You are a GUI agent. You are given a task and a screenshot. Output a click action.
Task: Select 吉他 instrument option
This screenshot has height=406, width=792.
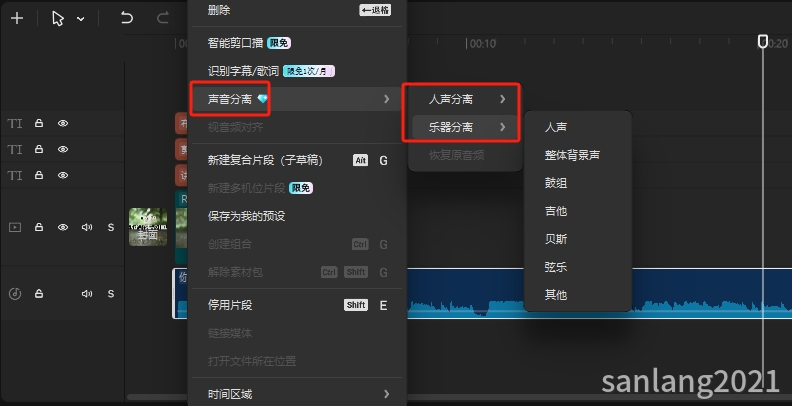coord(578,211)
